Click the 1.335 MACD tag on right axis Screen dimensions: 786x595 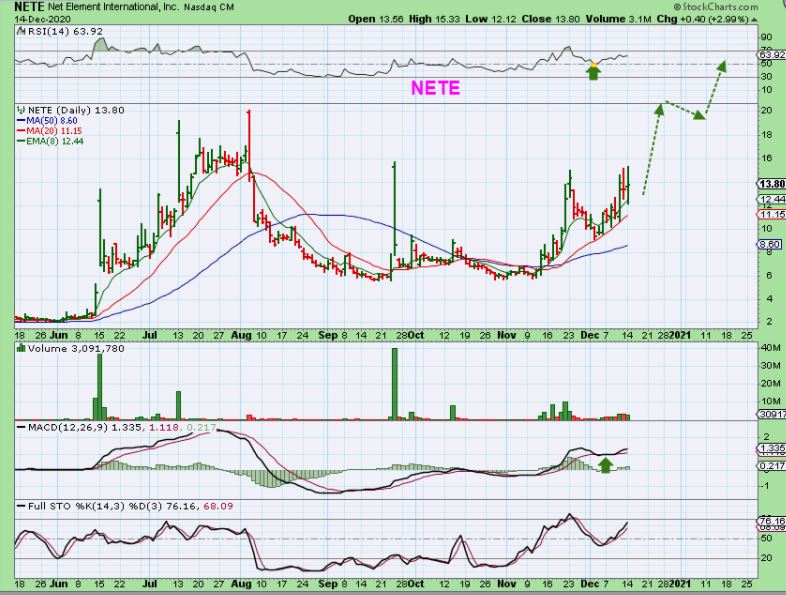point(771,448)
